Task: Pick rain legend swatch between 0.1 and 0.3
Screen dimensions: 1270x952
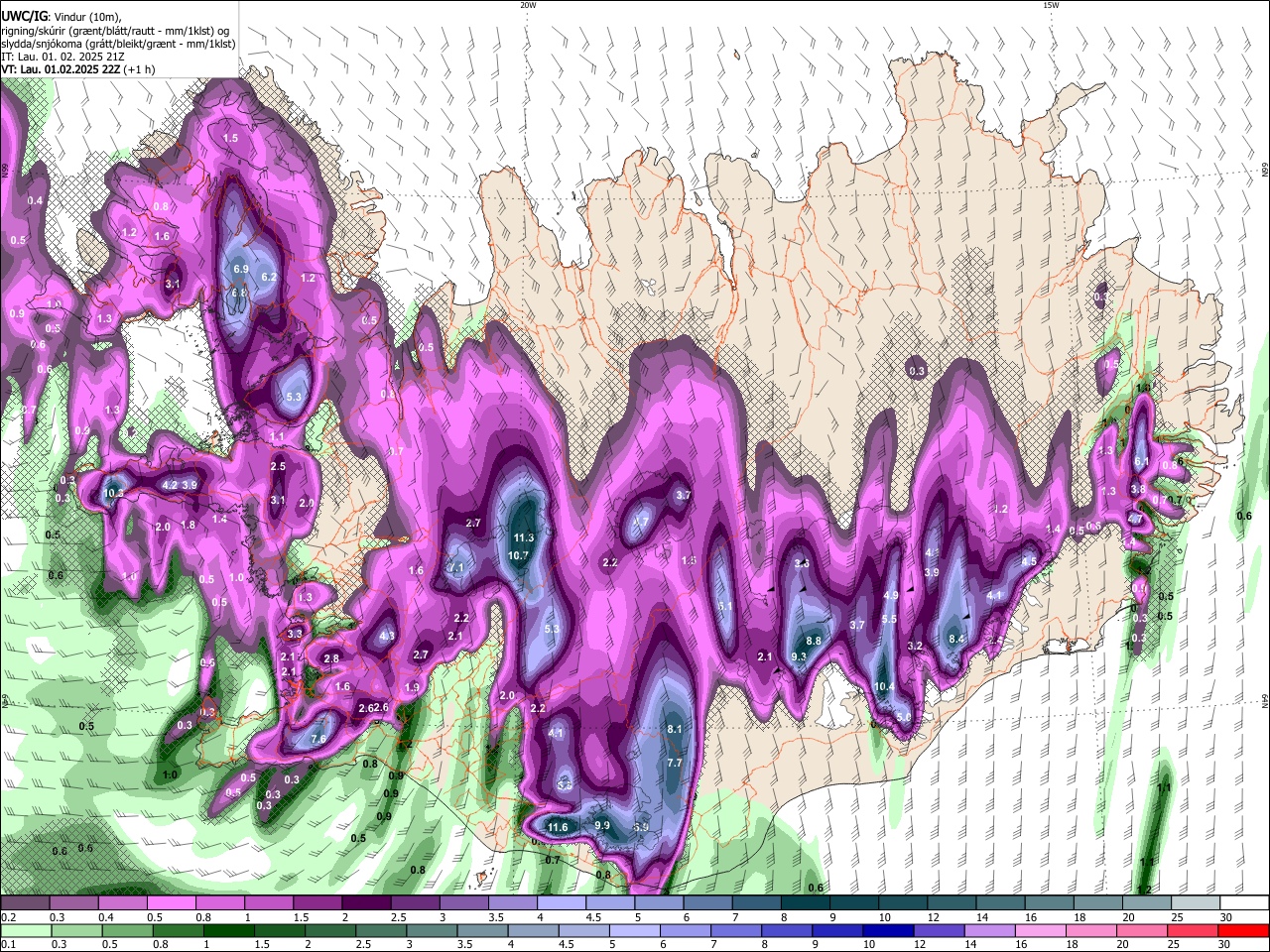Action: pos(26,931)
